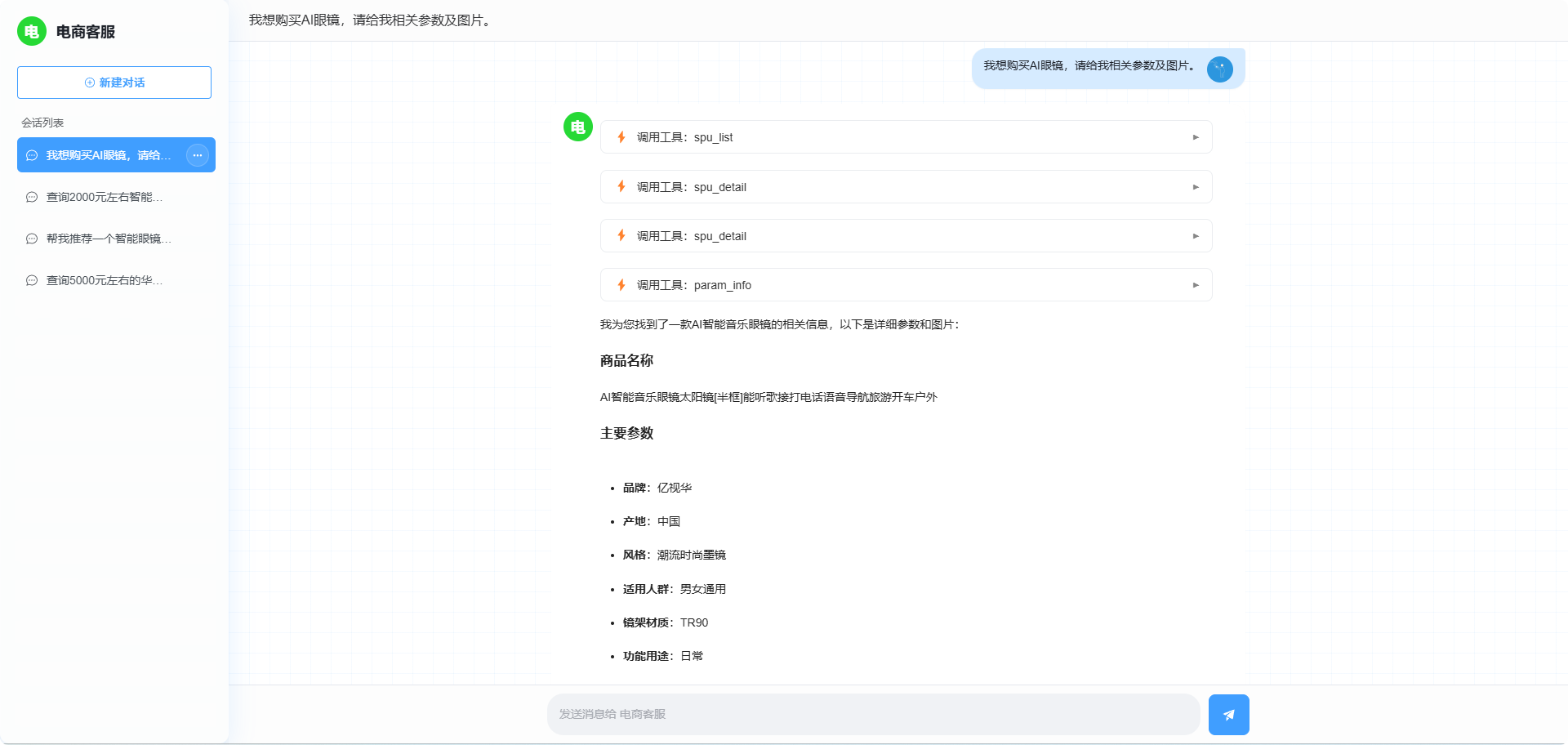Click the blue user avatar next to the message
Image resolution: width=1568 pixels, height=745 pixels.
[1219, 69]
